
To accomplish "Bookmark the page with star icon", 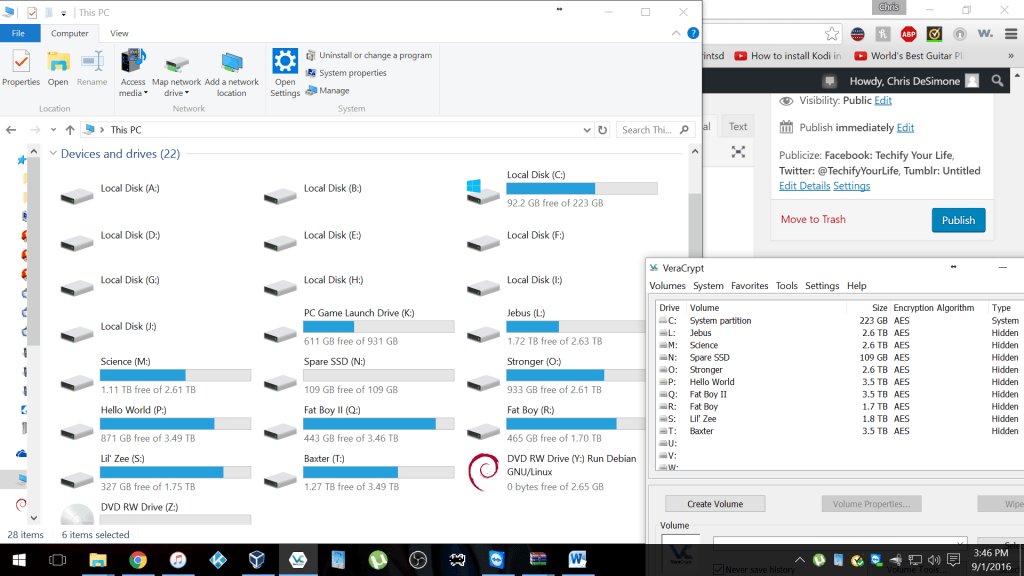I will pyautogui.click(x=831, y=34).
